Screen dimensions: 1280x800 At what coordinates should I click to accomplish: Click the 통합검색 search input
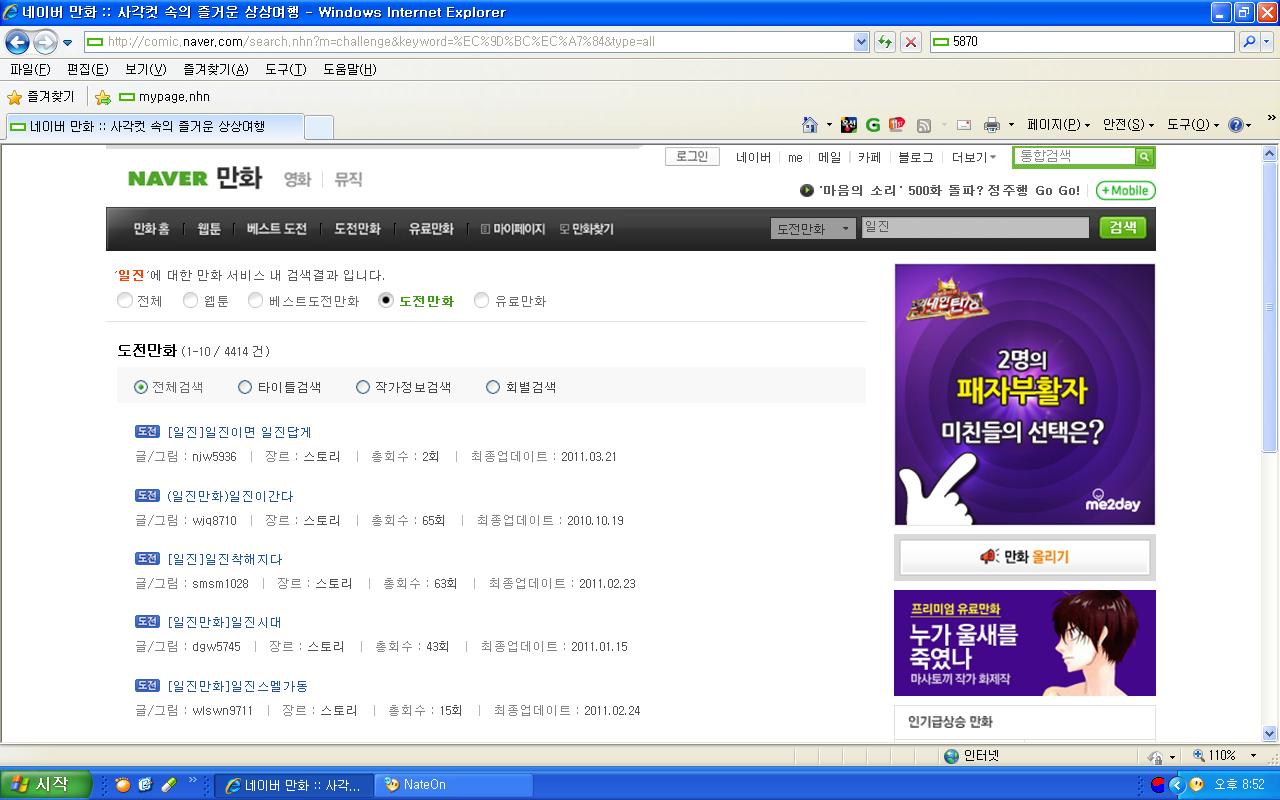pyautogui.click(x=1076, y=157)
